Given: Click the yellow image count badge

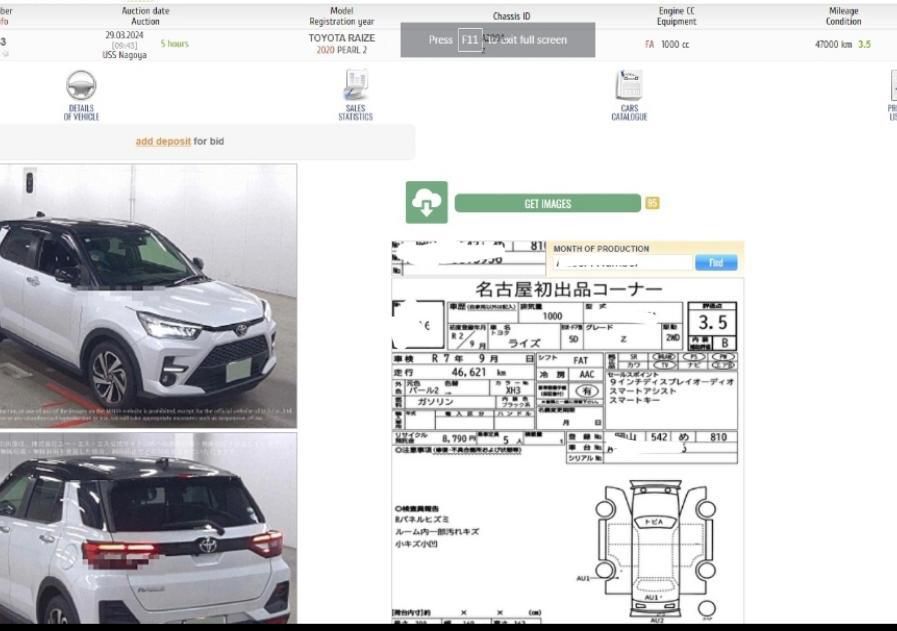Looking at the screenshot, I should [x=652, y=203].
